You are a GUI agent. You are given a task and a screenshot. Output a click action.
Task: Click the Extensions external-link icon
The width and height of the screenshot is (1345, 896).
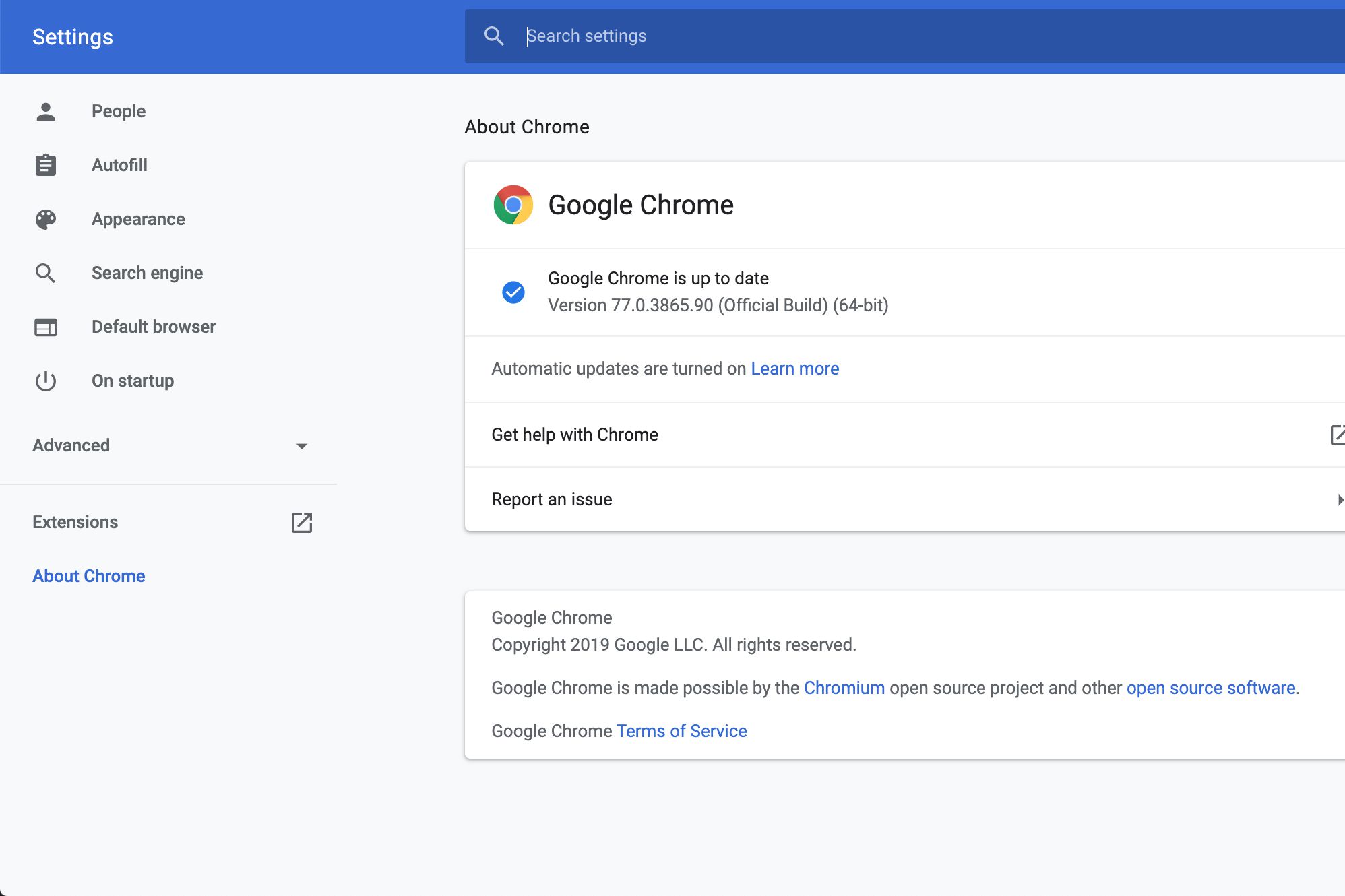pos(302,522)
